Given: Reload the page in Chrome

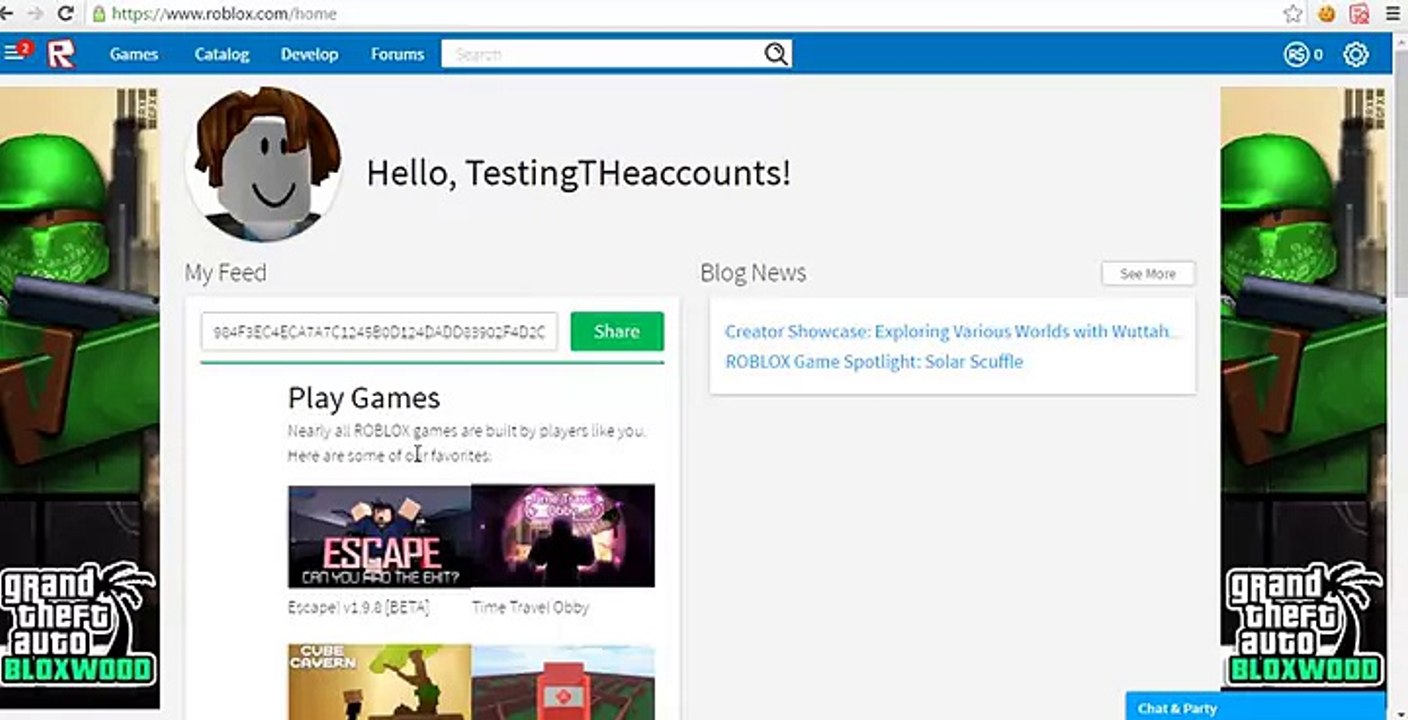Looking at the screenshot, I should [66, 14].
